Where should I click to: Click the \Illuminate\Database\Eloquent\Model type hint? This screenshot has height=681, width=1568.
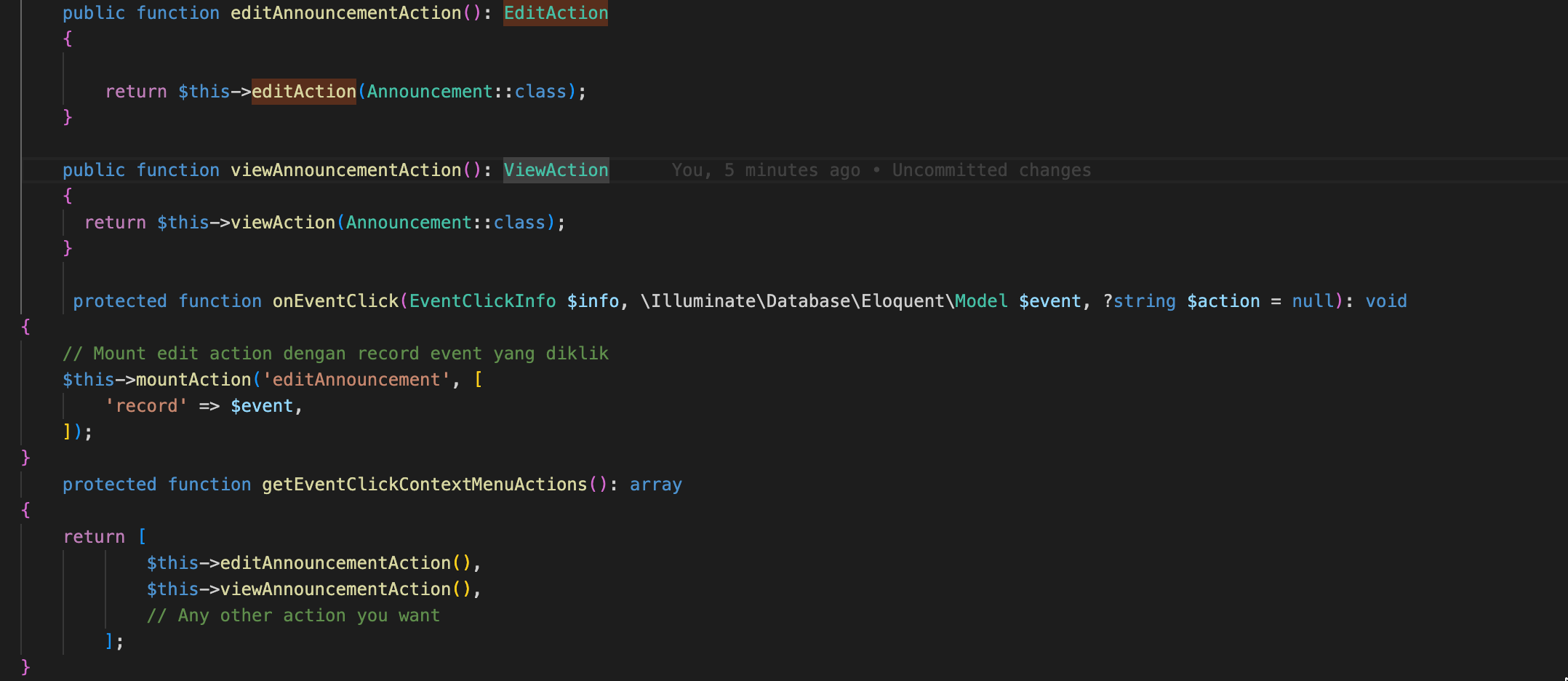click(x=824, y=301)
